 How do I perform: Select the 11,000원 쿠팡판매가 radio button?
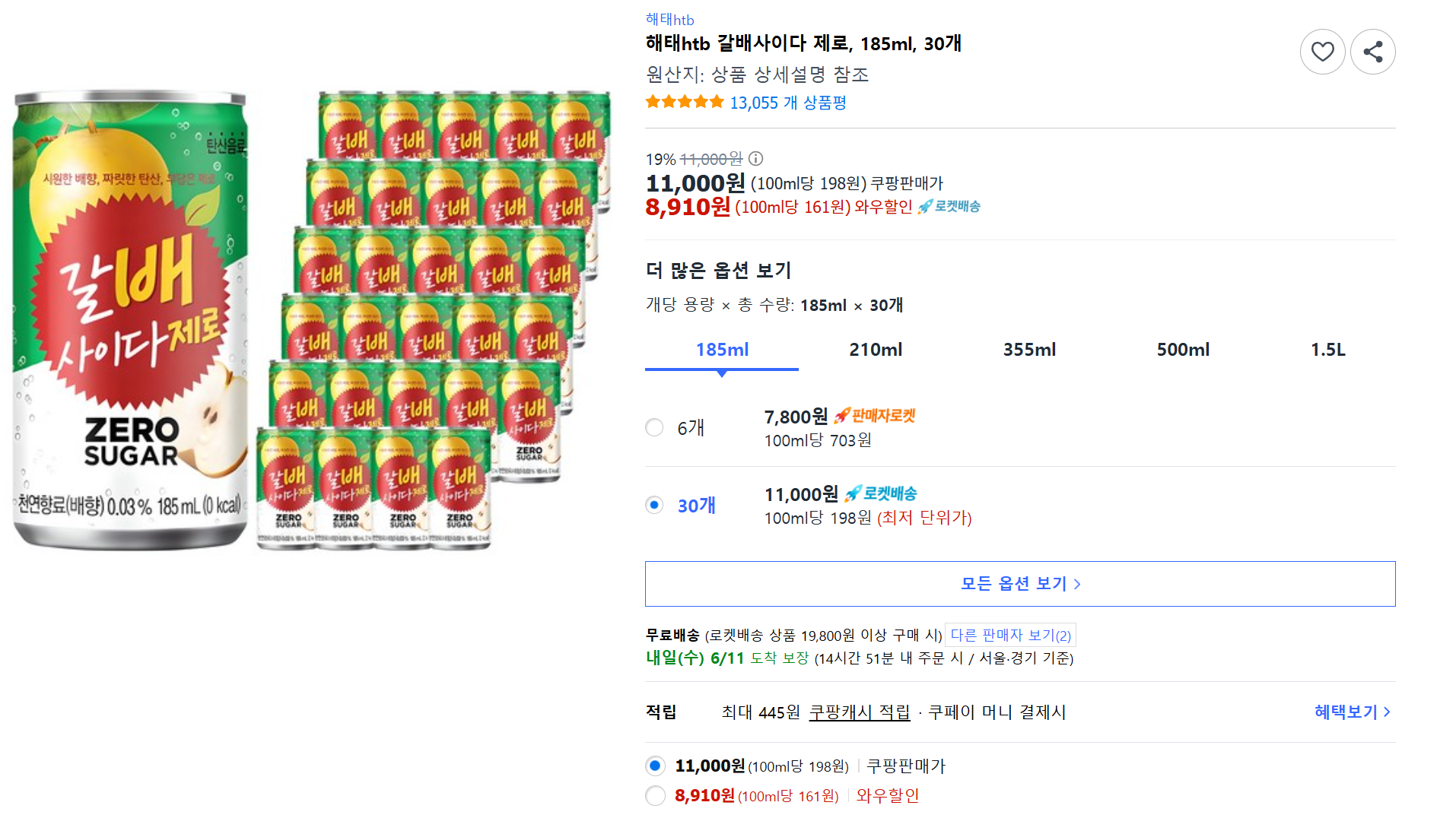(654, 766)
